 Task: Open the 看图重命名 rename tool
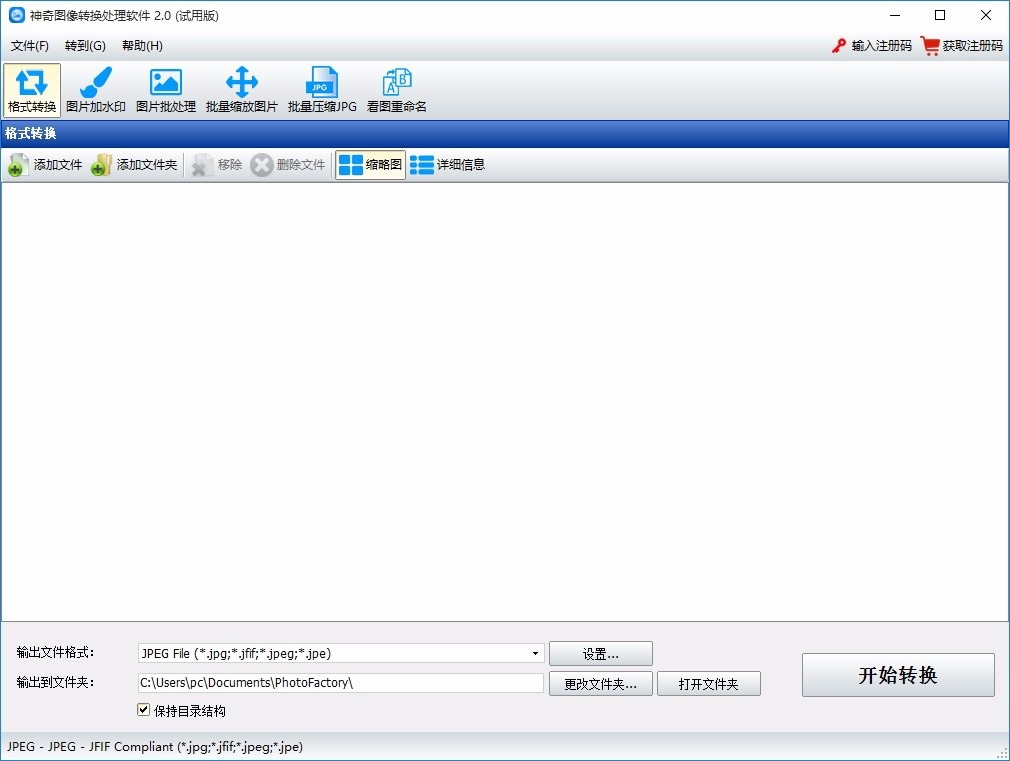point(397,90)
